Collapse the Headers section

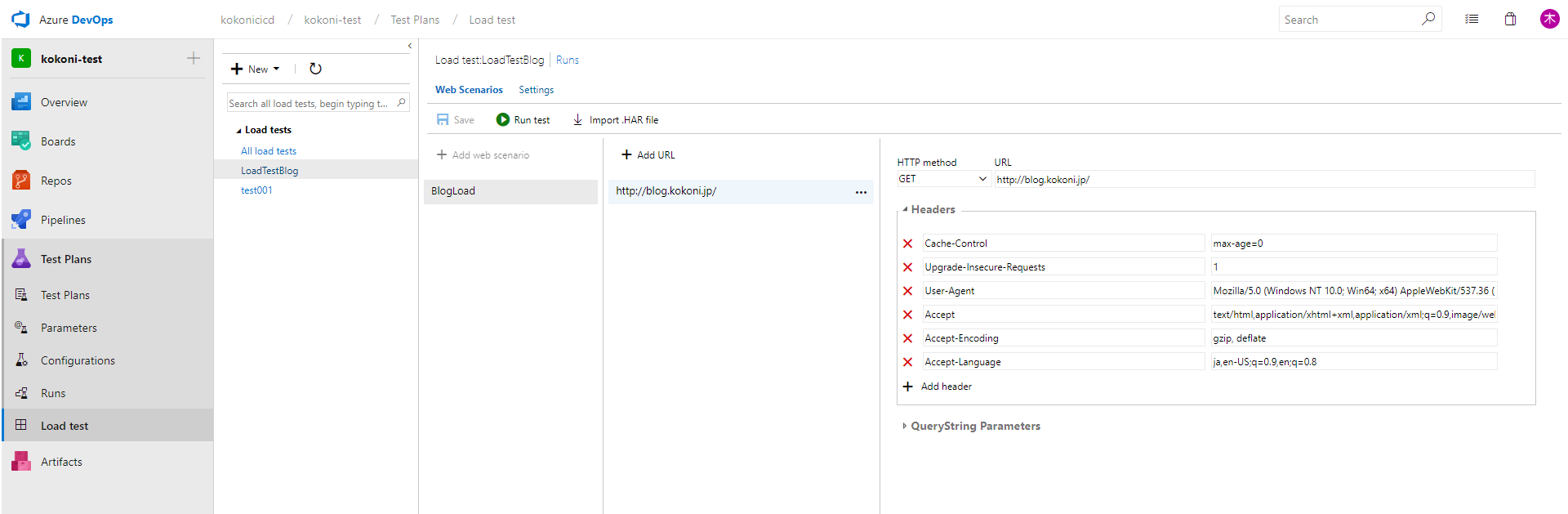point(905,209)
